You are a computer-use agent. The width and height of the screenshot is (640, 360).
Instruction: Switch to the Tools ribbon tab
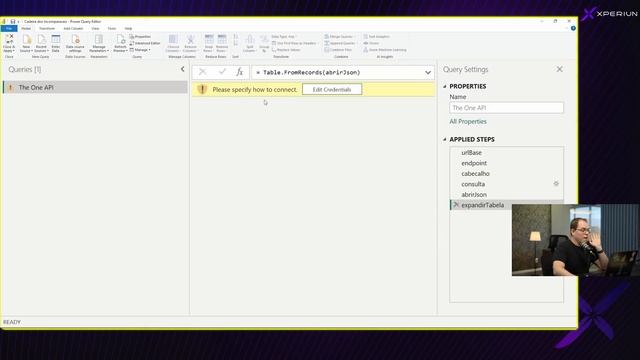pos(111,29)
